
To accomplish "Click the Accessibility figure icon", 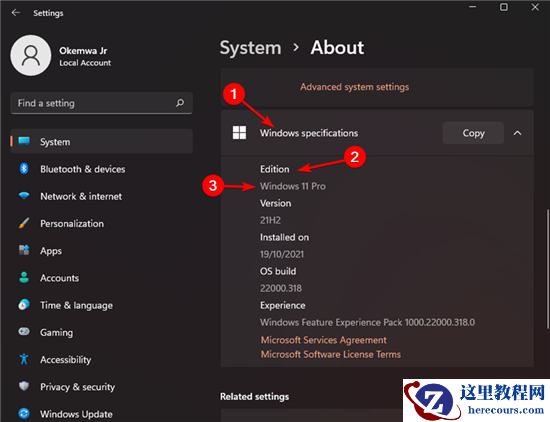I will coord(24,359).
